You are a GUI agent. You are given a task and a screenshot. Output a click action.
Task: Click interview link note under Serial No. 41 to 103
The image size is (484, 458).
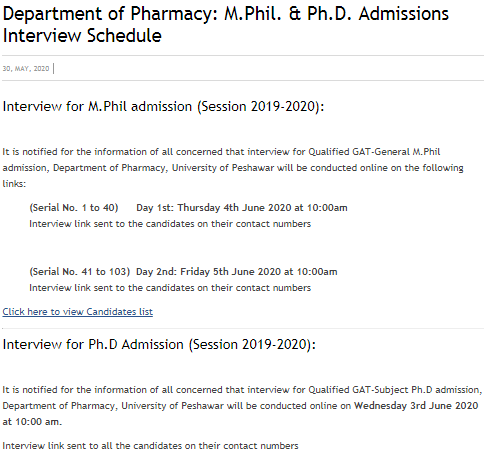(170, 288)
